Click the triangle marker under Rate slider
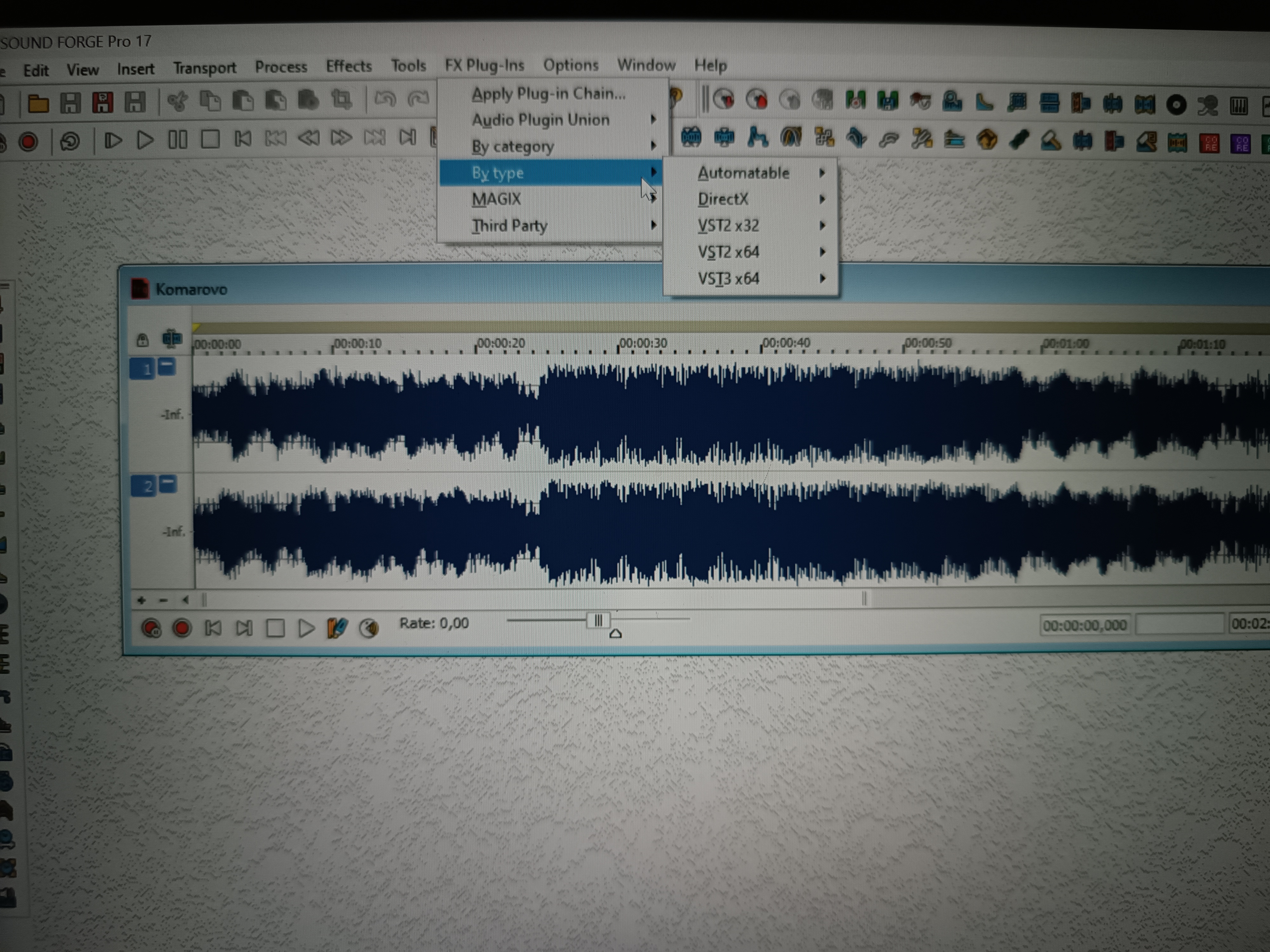Viewport: 1270px width, 952px height. (616, 633)
